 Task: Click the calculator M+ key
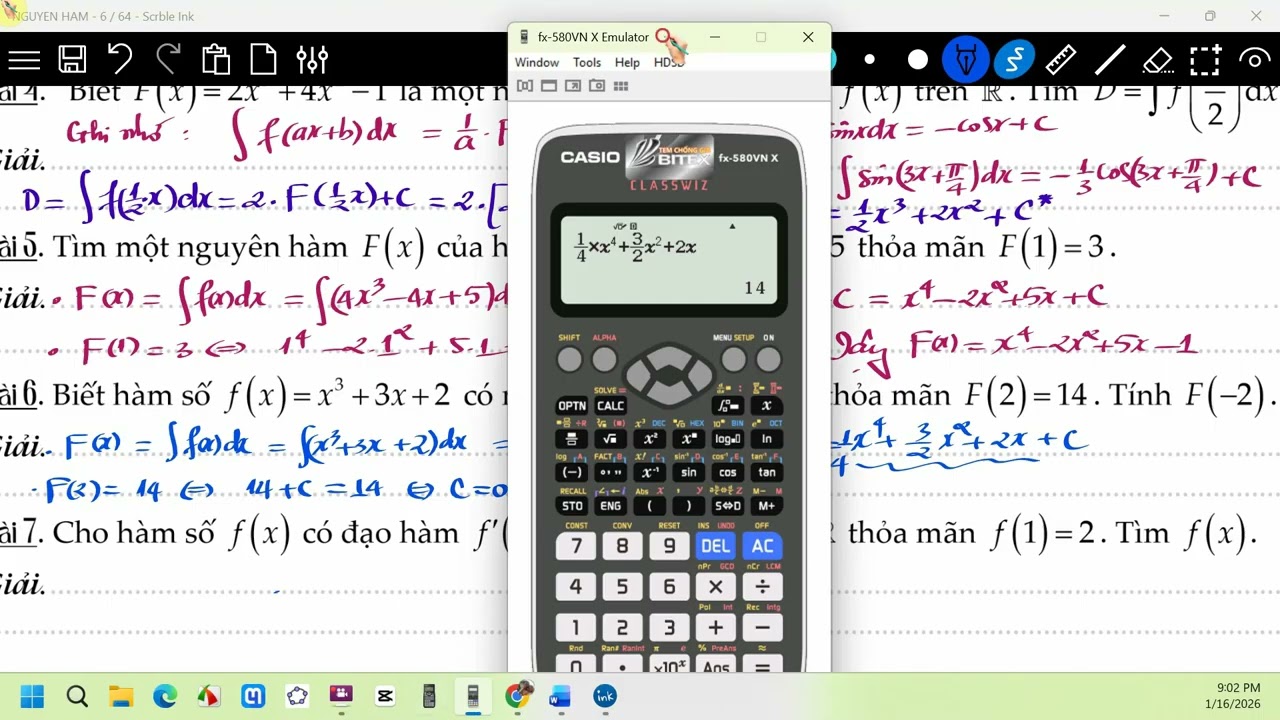tap(767, 505)
